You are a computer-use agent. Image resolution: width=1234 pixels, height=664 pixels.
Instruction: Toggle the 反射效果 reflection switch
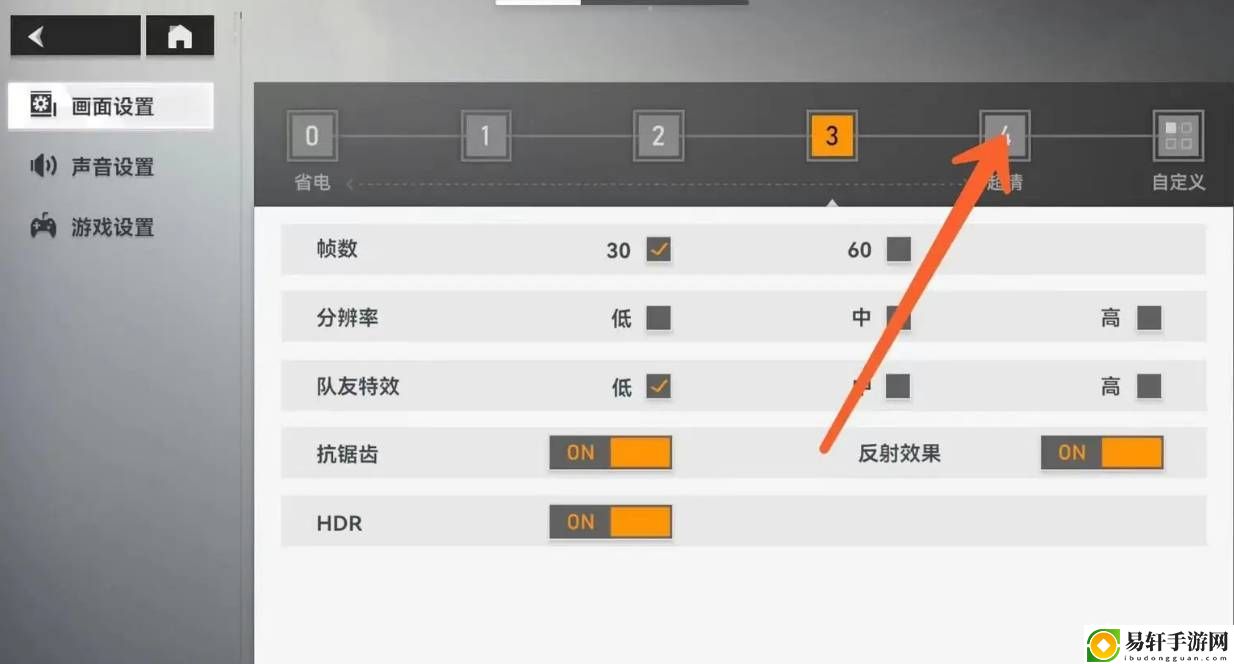click(x=1102, y=453)
